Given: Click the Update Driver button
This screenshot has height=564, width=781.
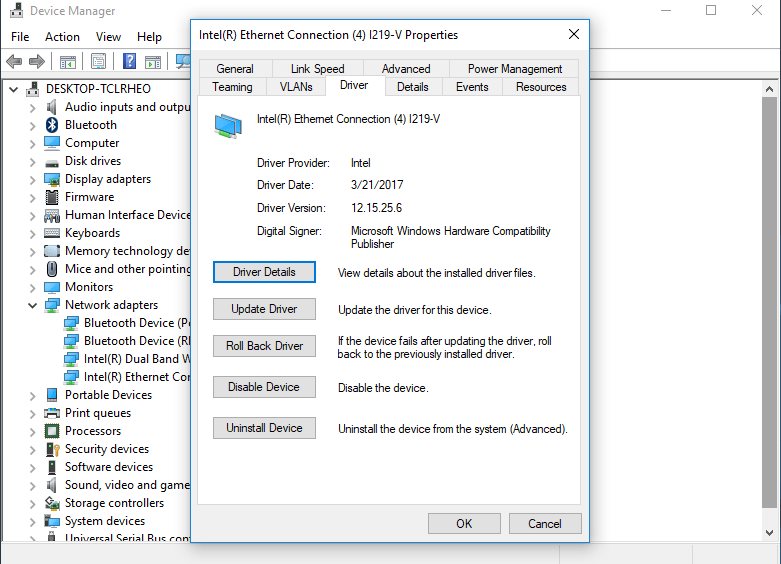Looking at the screenshot, I should (x=264, y=309).
